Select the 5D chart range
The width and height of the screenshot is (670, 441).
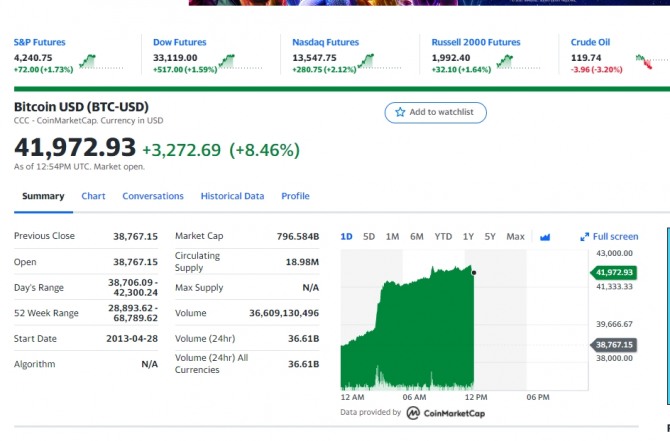[x=369, y=237]
